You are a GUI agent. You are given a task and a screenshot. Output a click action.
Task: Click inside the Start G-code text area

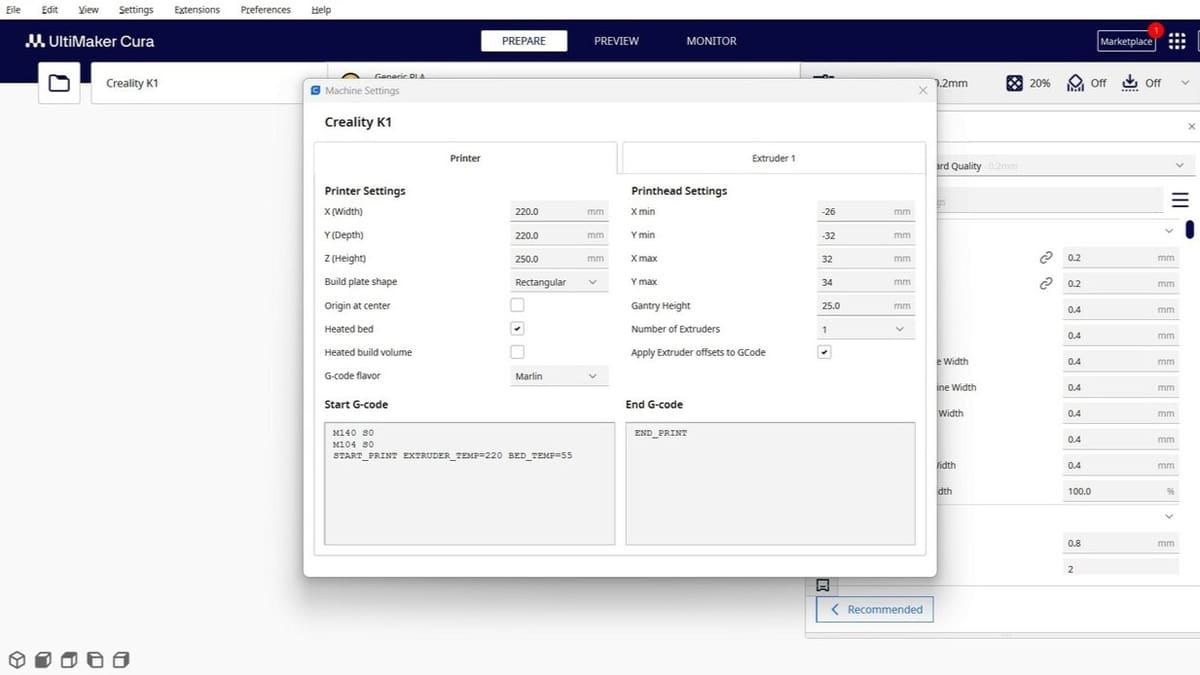click(469, 483)
